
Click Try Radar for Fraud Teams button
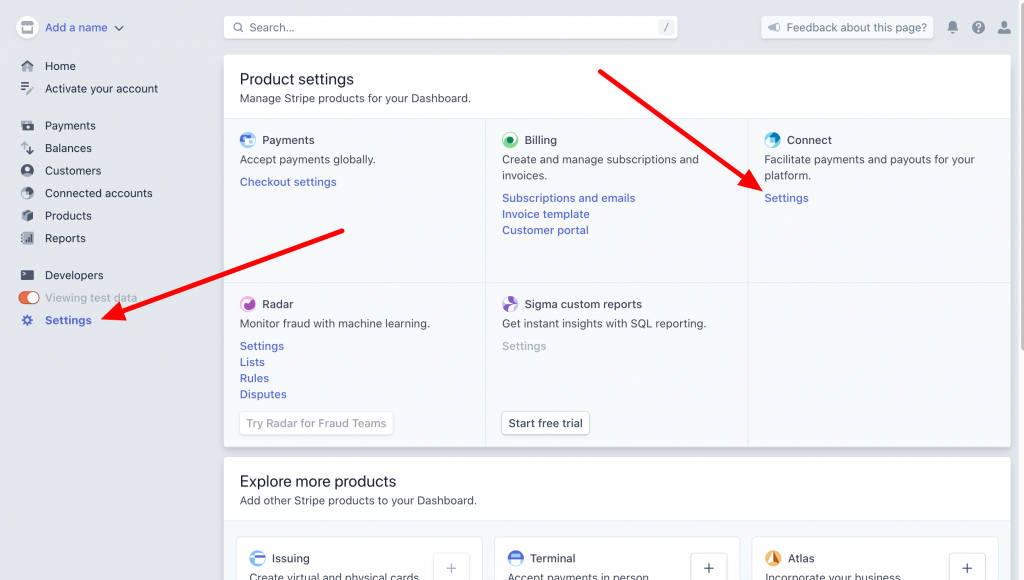(x=316, y=423)
